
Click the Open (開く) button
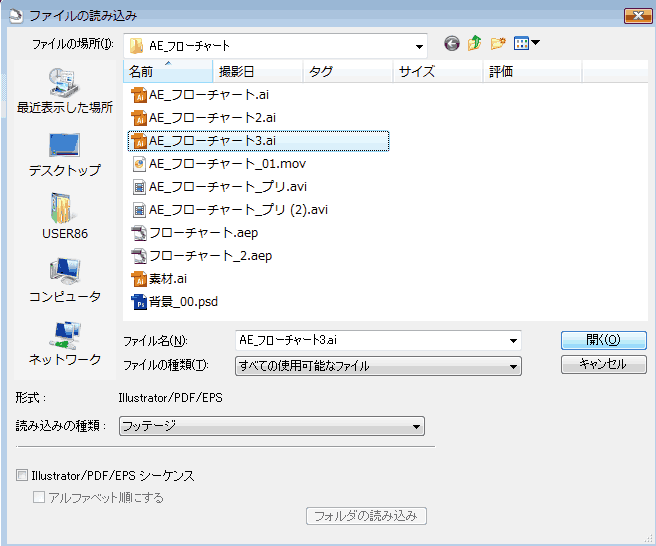coord(604,340)
